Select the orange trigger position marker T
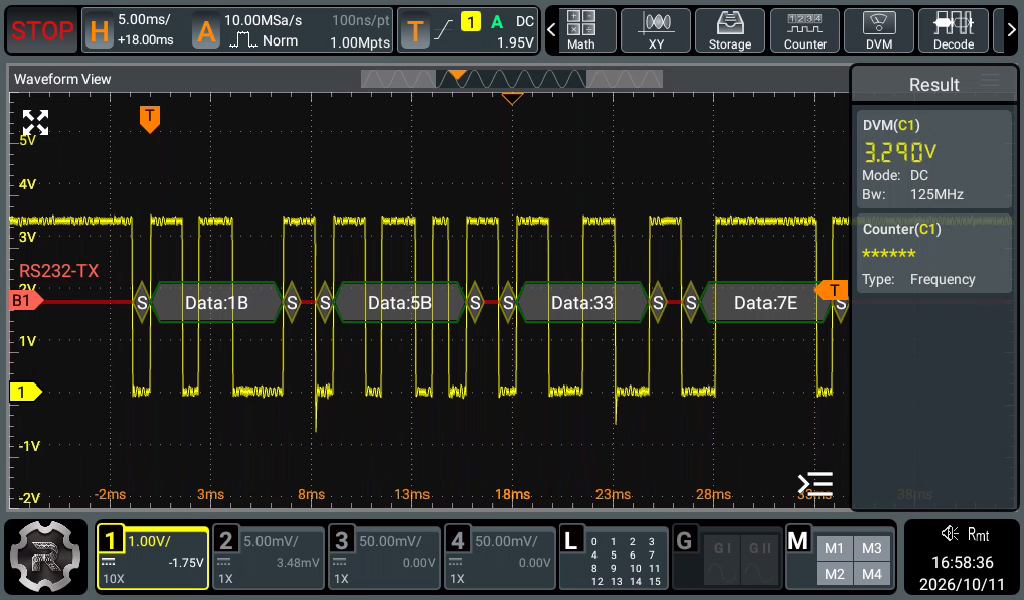This screenshot has width=1024, height=600. pyautogui.click(x=150, y=119)
